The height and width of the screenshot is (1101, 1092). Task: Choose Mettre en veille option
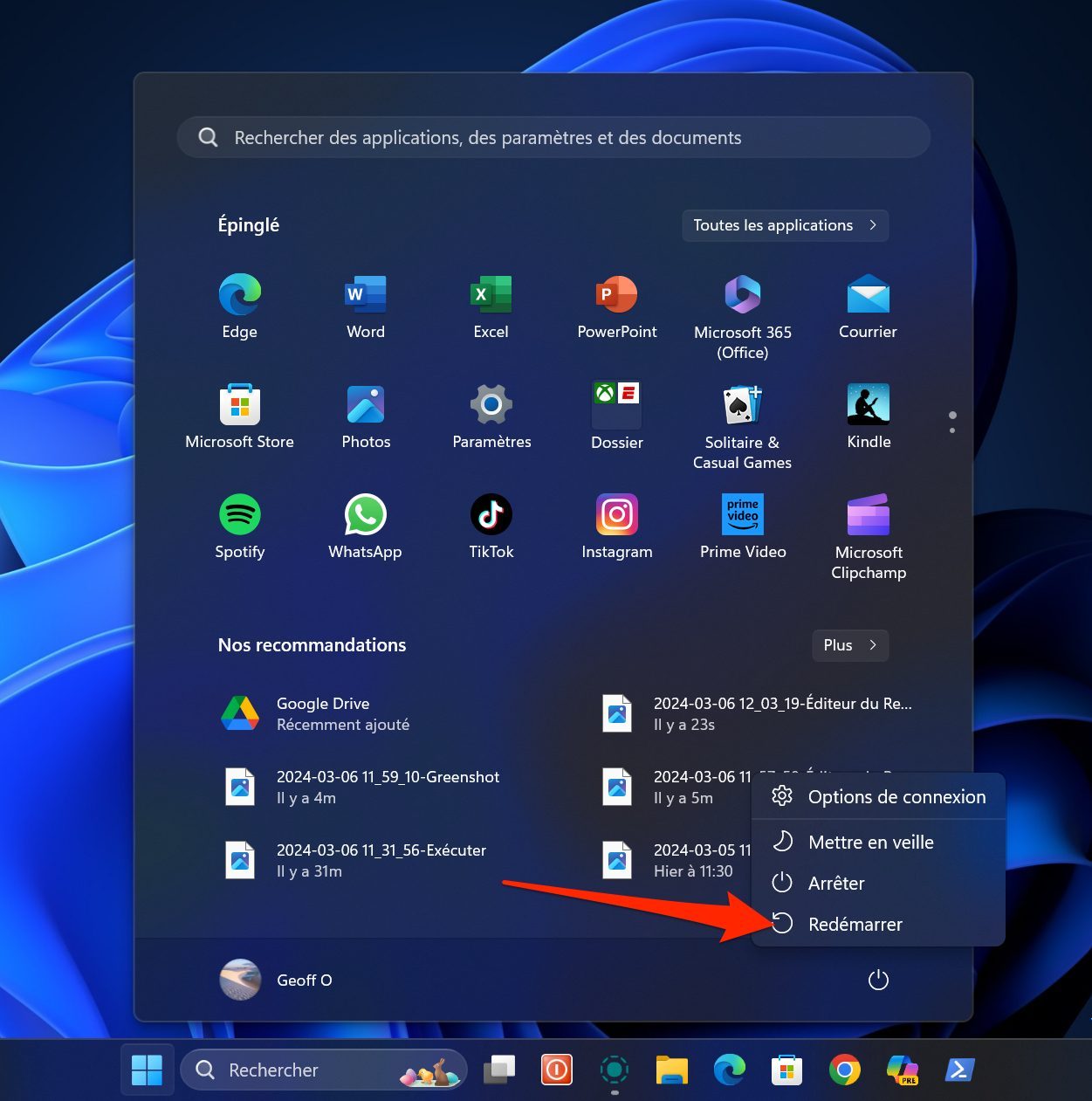coord(878,842)
